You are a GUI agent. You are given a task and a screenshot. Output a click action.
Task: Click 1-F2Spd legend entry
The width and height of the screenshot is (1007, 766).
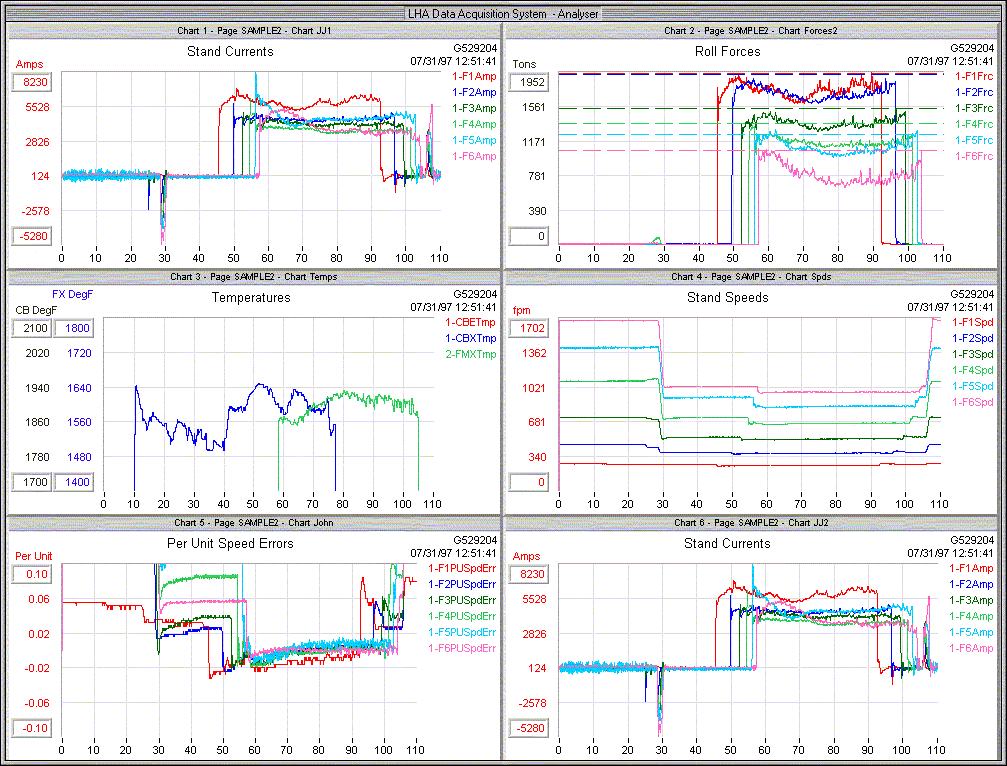(972, 338)
